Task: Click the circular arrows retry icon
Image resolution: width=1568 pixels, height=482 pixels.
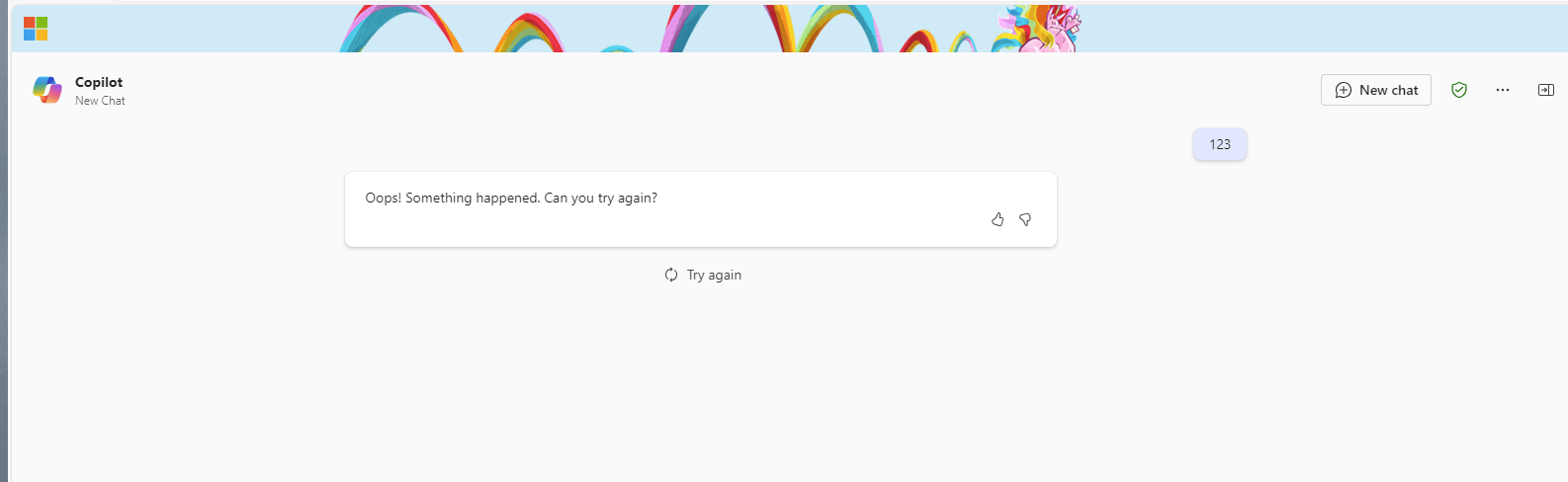Action: [x=671, y=275]
